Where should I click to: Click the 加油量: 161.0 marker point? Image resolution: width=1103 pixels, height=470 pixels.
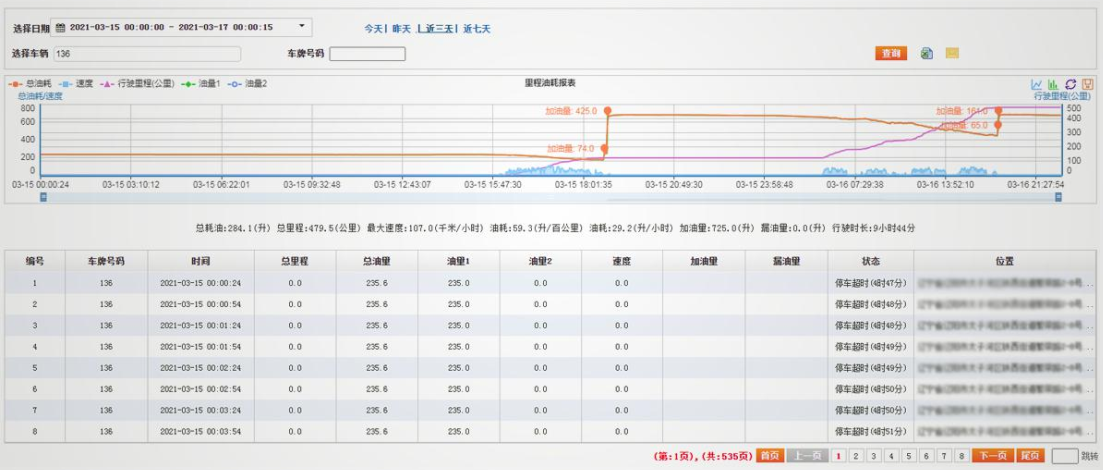(997, 111)
